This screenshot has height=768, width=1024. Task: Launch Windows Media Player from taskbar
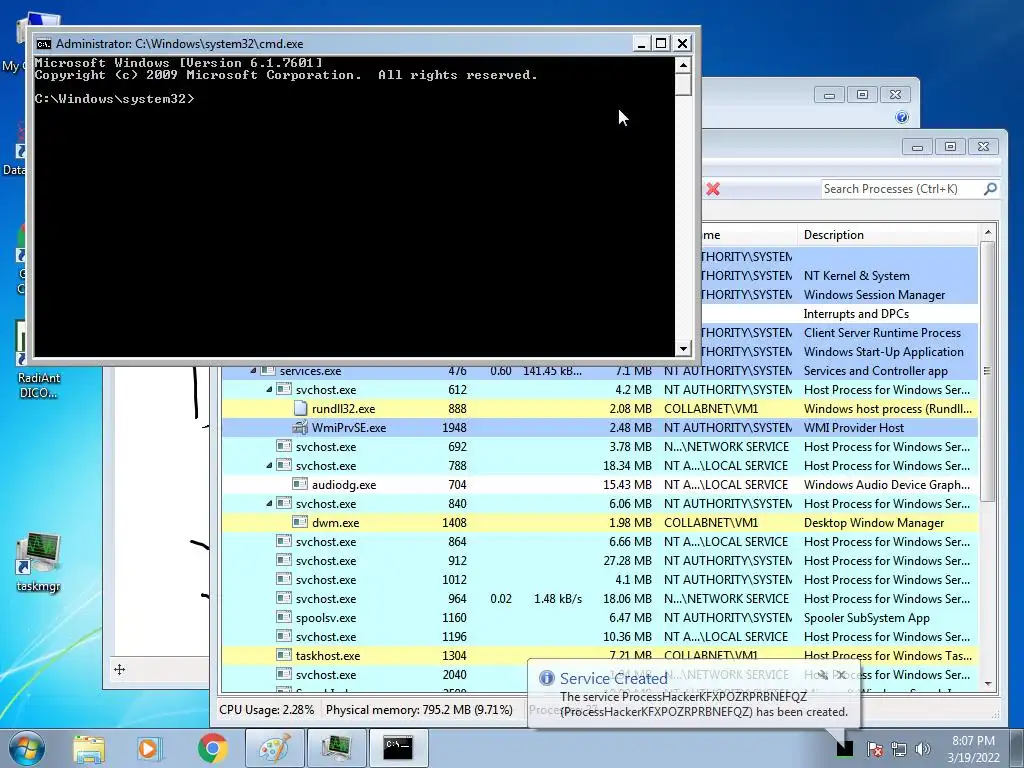point(149,748)
